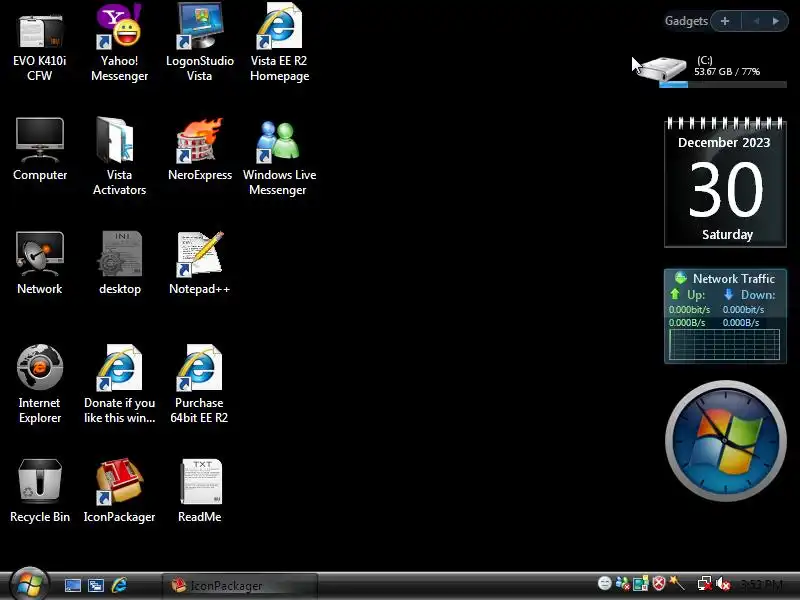This screenshot has height=600, width=800.
Task: Click the disconnected network tray icon
Action: (x=705, y=583)
